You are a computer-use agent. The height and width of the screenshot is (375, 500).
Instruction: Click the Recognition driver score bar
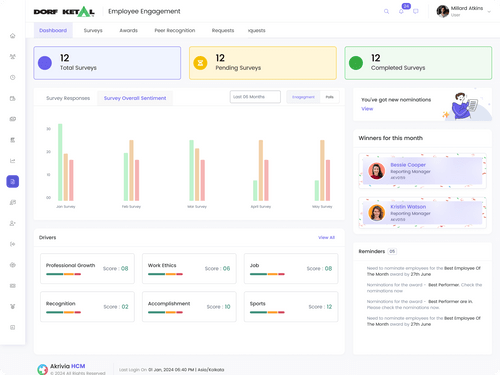(64, 312)
